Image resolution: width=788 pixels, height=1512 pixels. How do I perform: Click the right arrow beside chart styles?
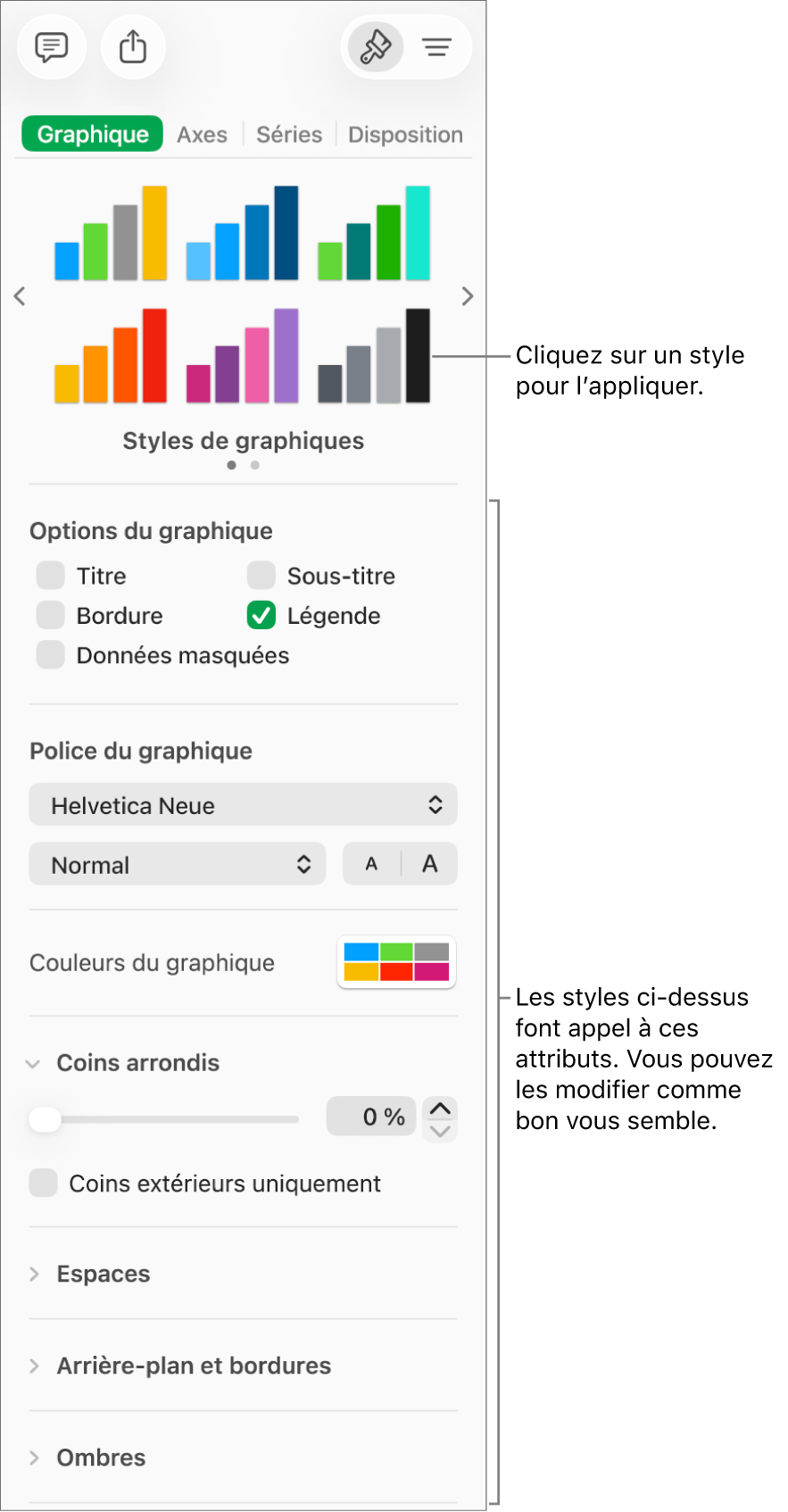[x=467, y=295]
